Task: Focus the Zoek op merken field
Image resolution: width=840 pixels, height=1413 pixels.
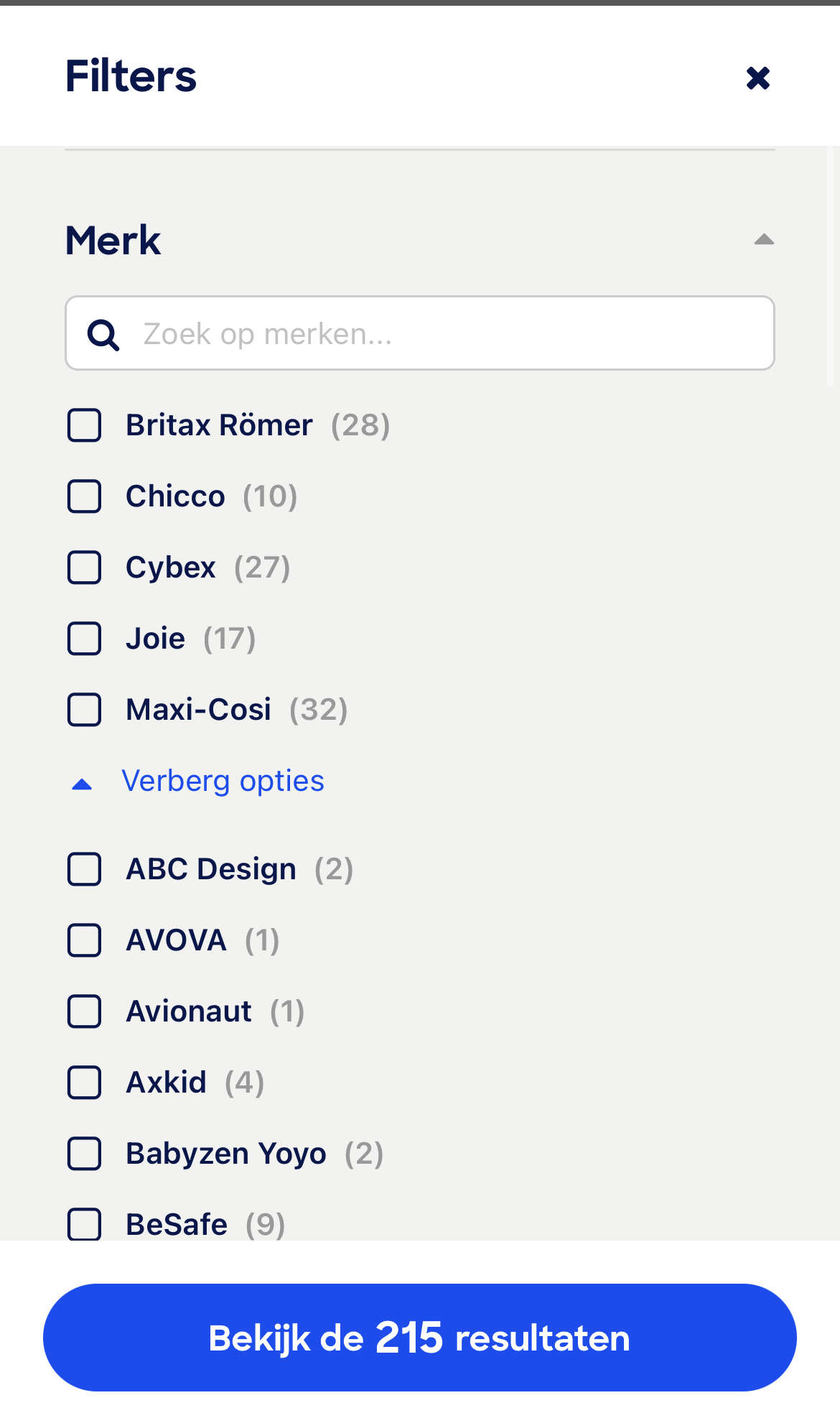Action: (x=420, y=333)
